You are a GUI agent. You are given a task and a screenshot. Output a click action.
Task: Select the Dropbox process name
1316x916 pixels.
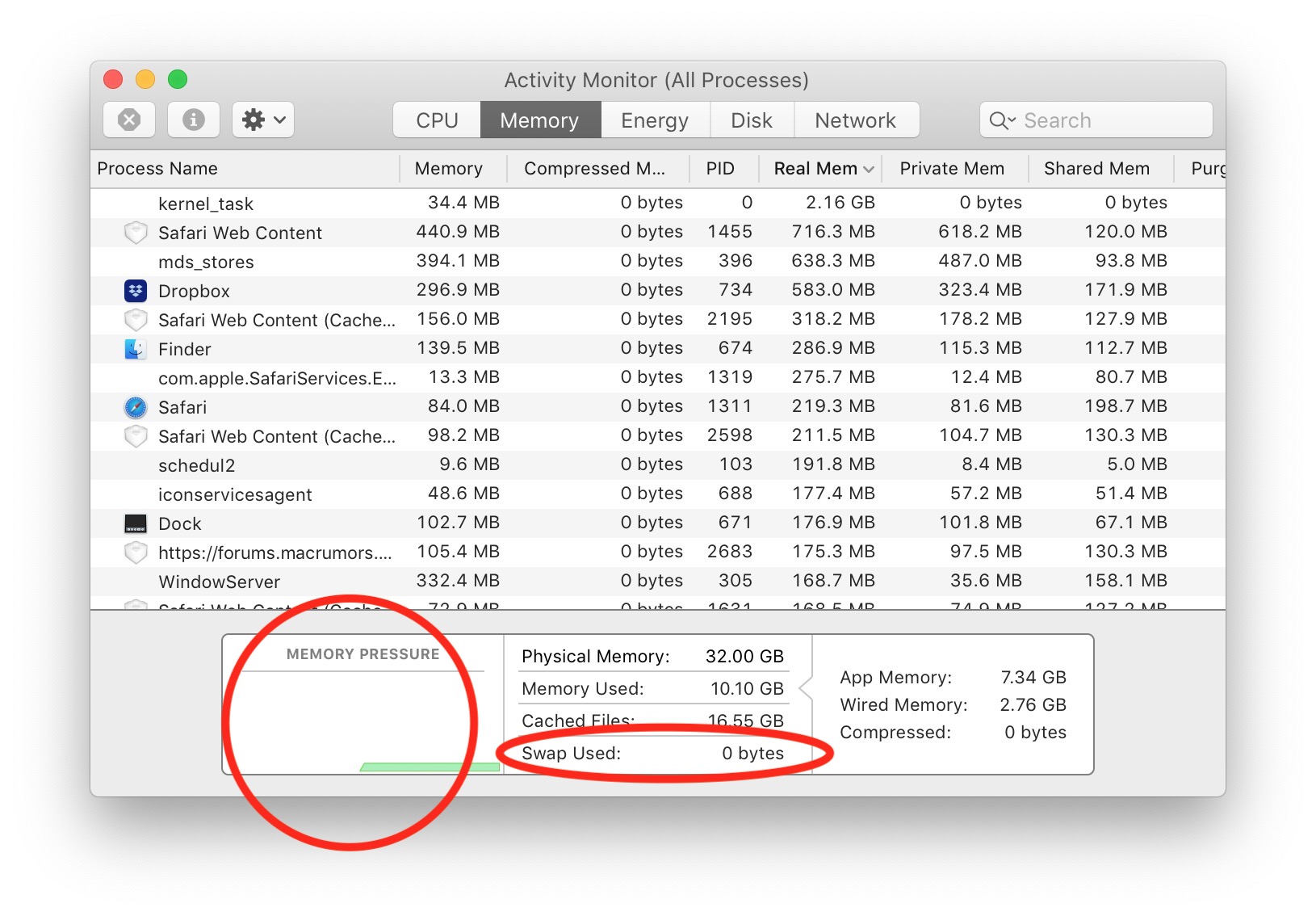click(x=195, y=291)
